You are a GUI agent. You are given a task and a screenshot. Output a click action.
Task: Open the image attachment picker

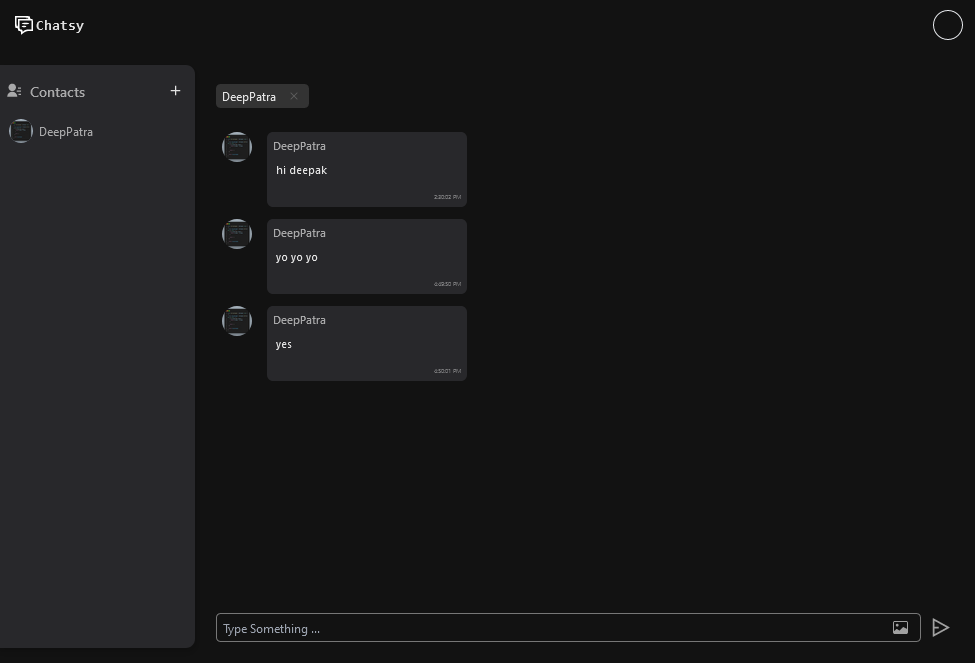tap(900, 627)
